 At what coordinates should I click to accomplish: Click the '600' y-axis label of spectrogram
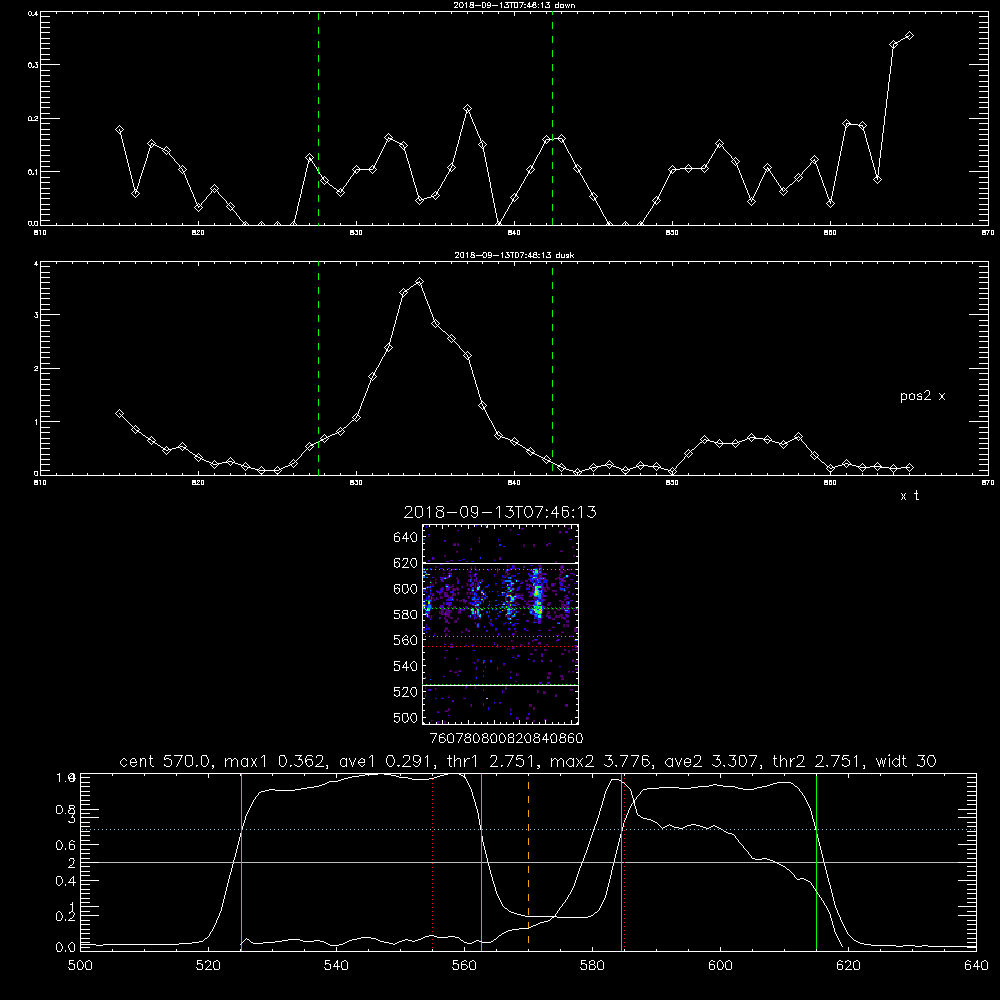(x=406, y=589)
